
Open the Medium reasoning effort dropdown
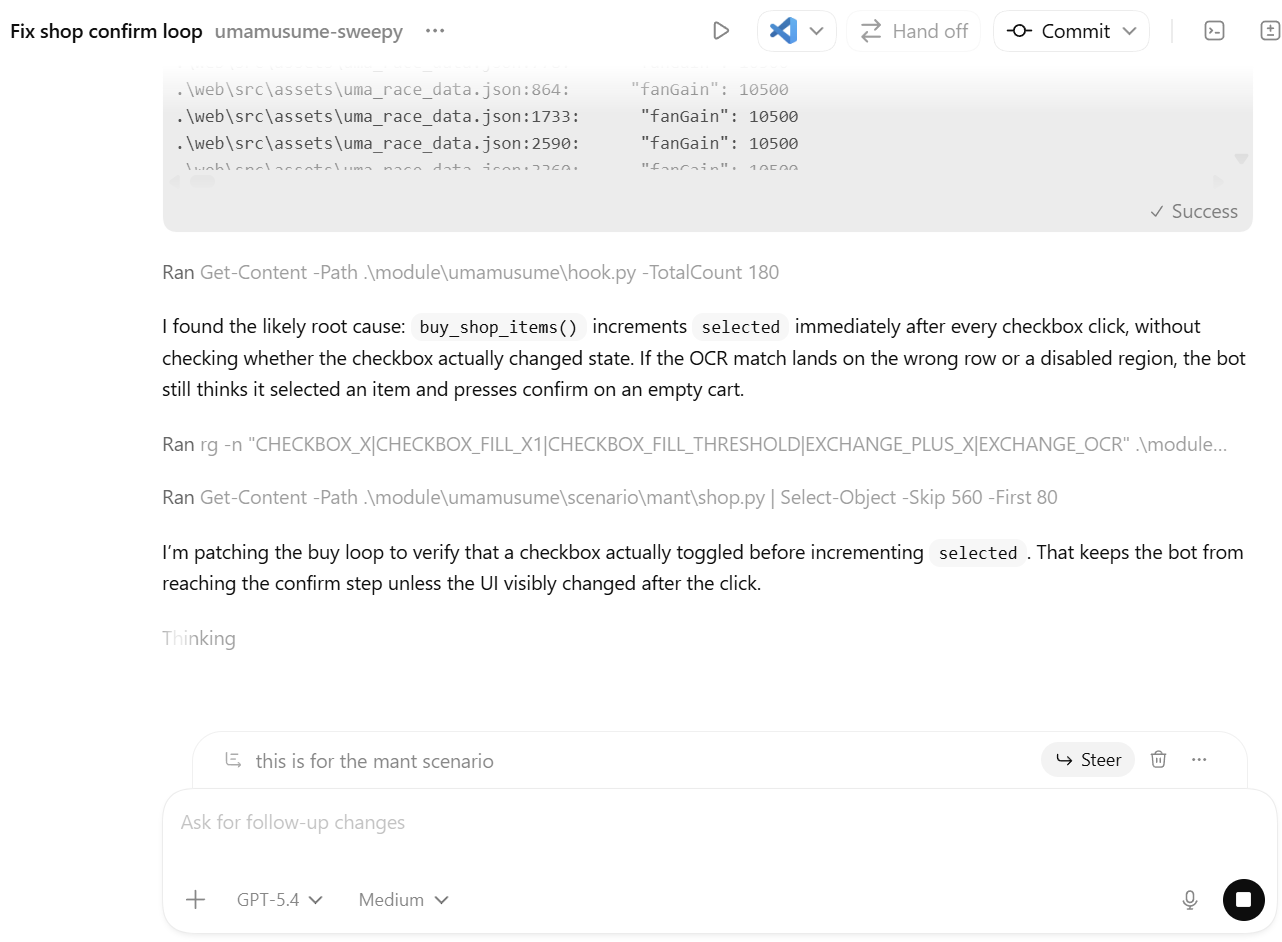[x=403, y=900]
